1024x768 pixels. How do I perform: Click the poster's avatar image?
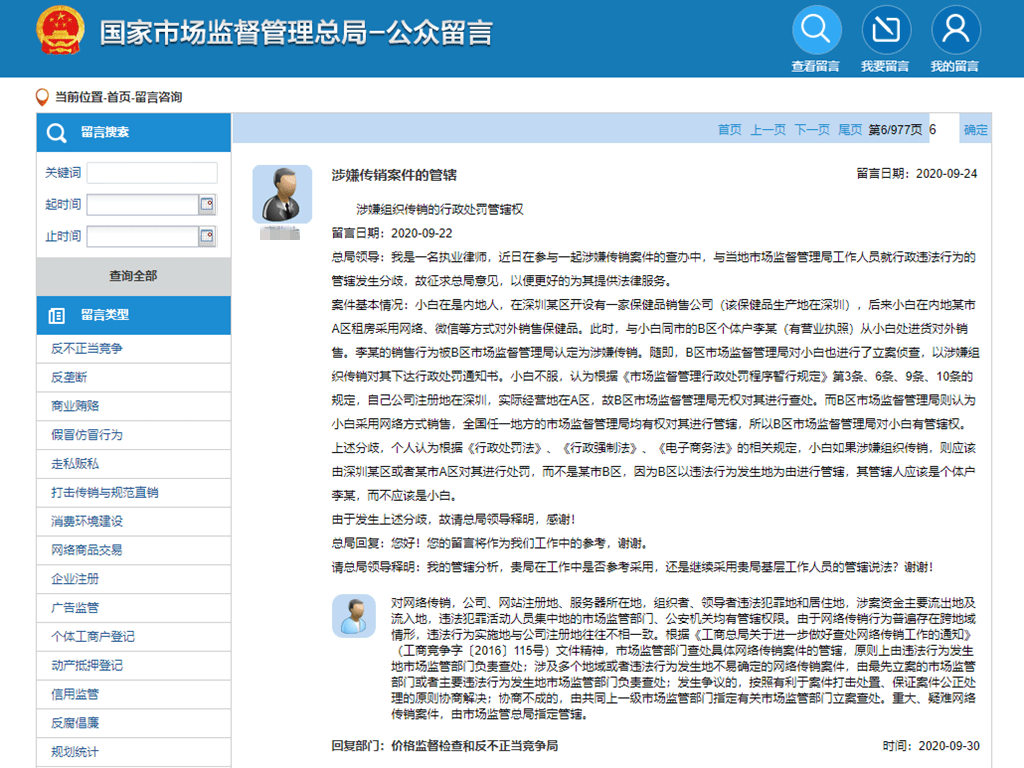coord(281,194)
